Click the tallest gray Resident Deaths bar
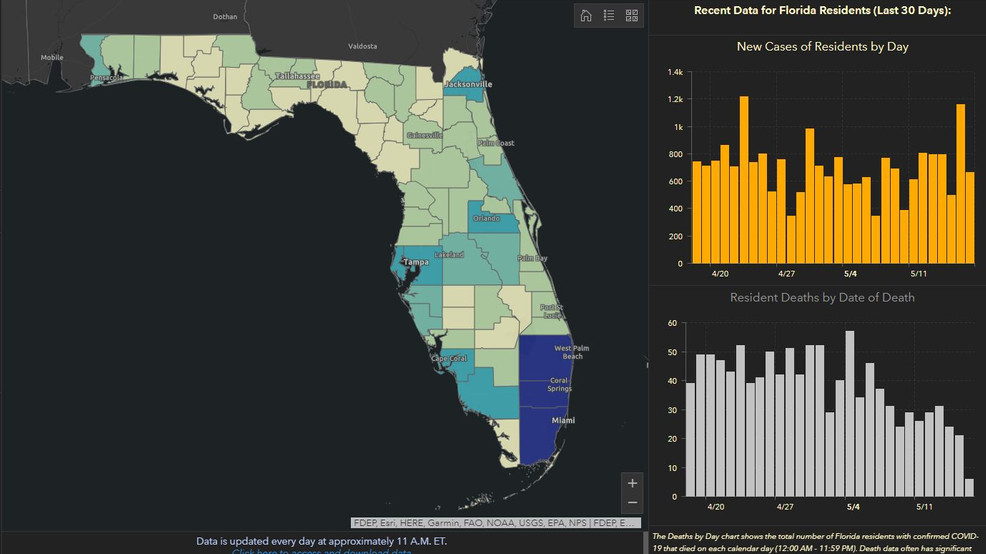 (x=849, y=413)
